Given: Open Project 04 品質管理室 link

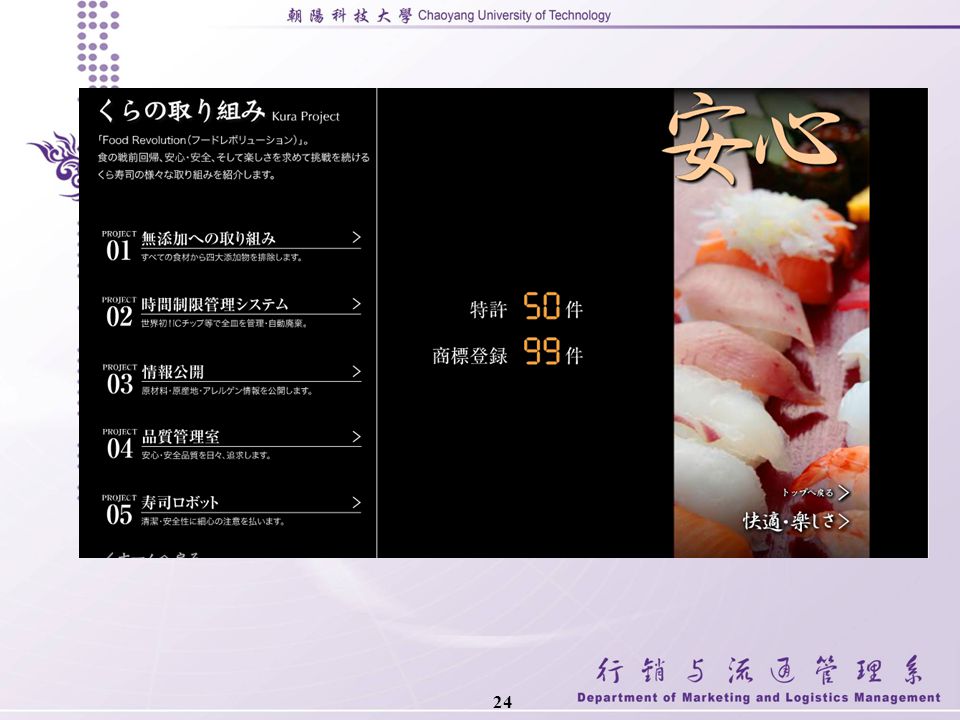Looking at the screenshot, I should 232,444.
